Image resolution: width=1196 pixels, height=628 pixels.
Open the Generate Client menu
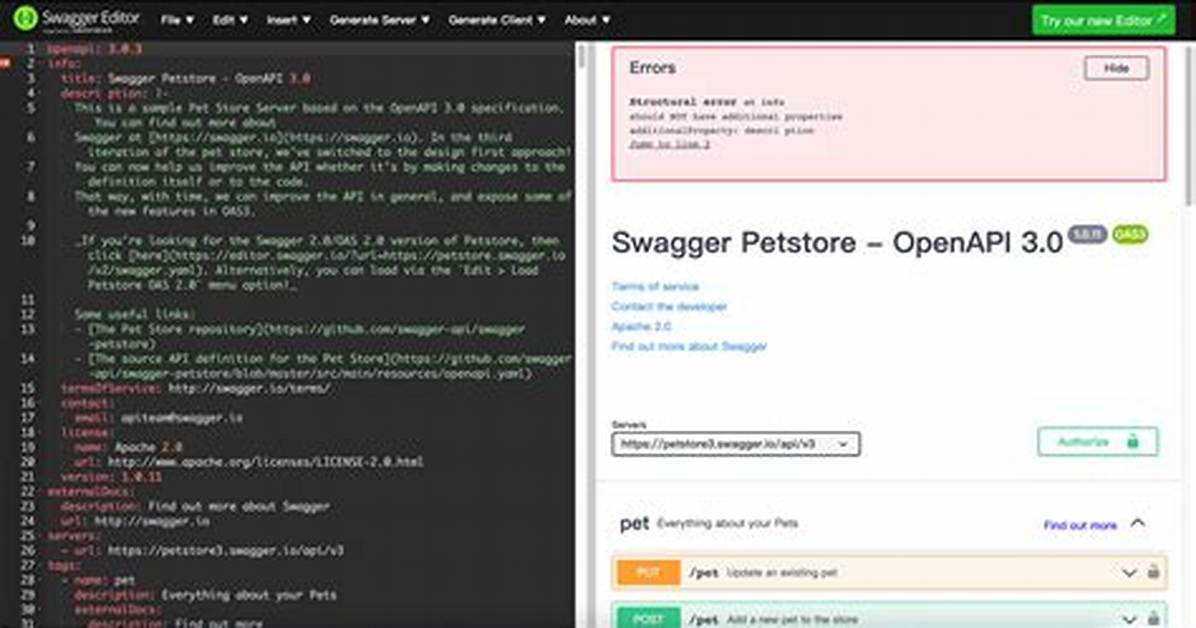(497, 21)
